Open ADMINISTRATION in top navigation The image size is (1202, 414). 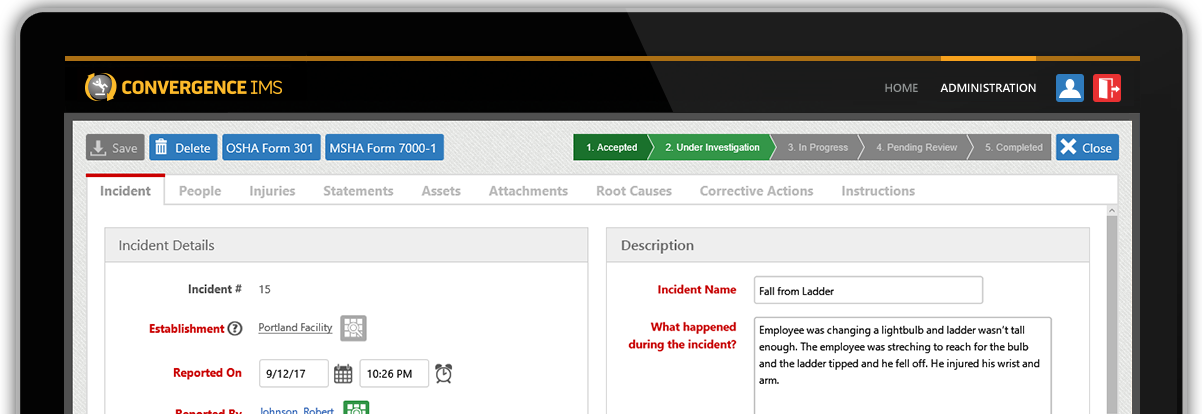[x=988, y=88]
